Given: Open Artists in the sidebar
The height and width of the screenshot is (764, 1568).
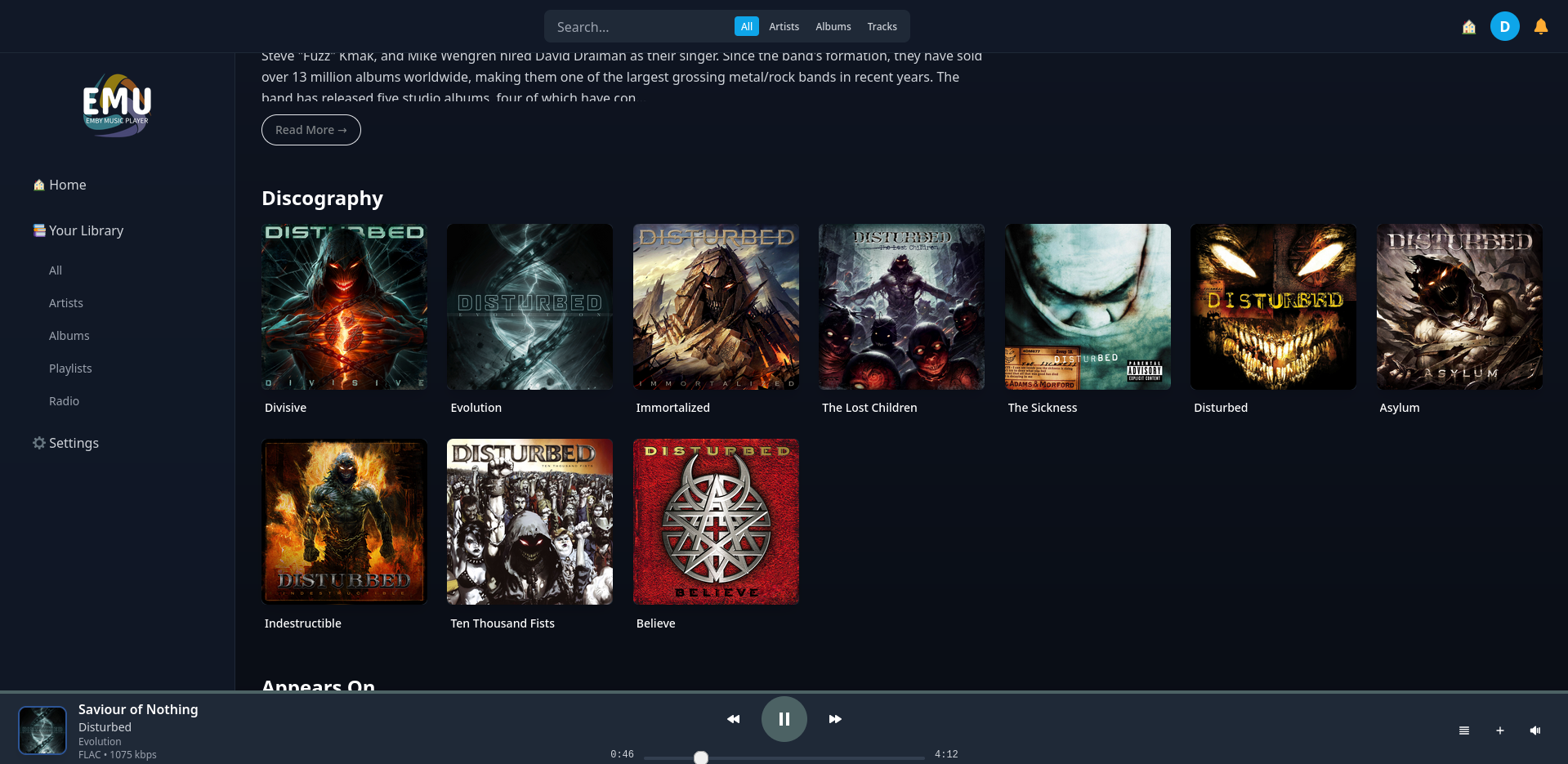Looking at the screenshot, I should tap(66, 303).
